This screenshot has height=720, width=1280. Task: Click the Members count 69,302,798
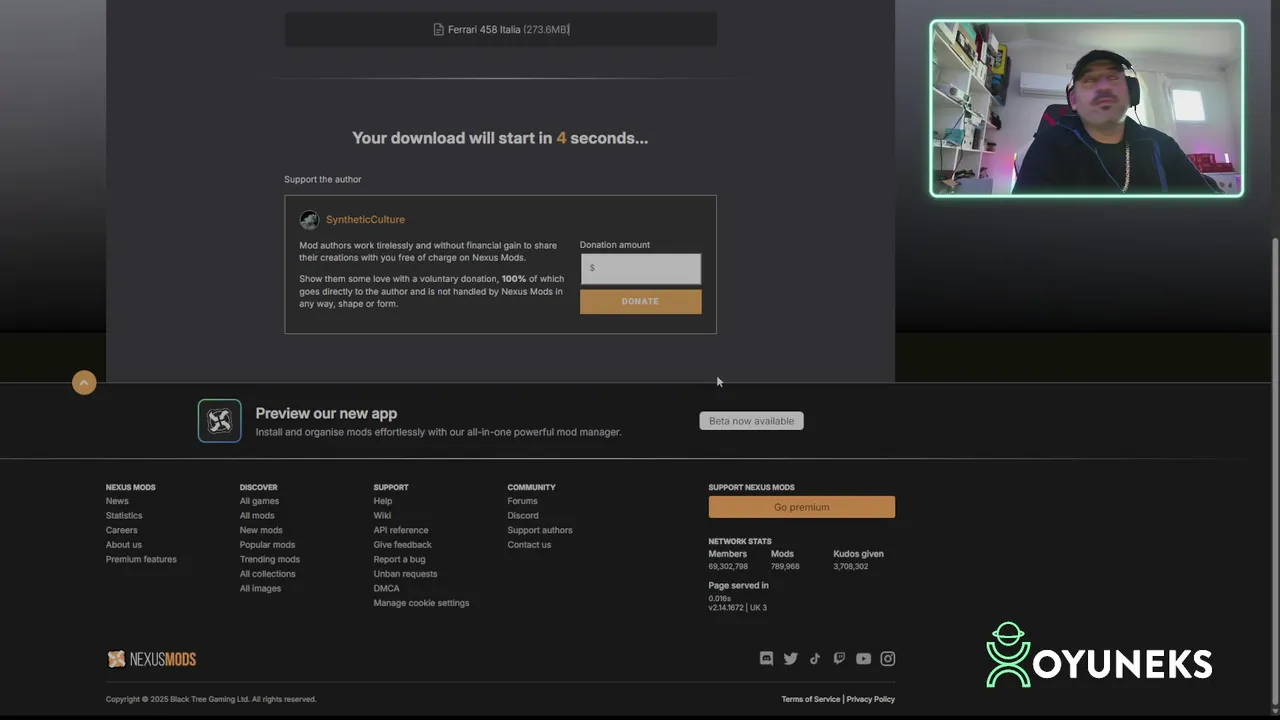coord(728,567)
